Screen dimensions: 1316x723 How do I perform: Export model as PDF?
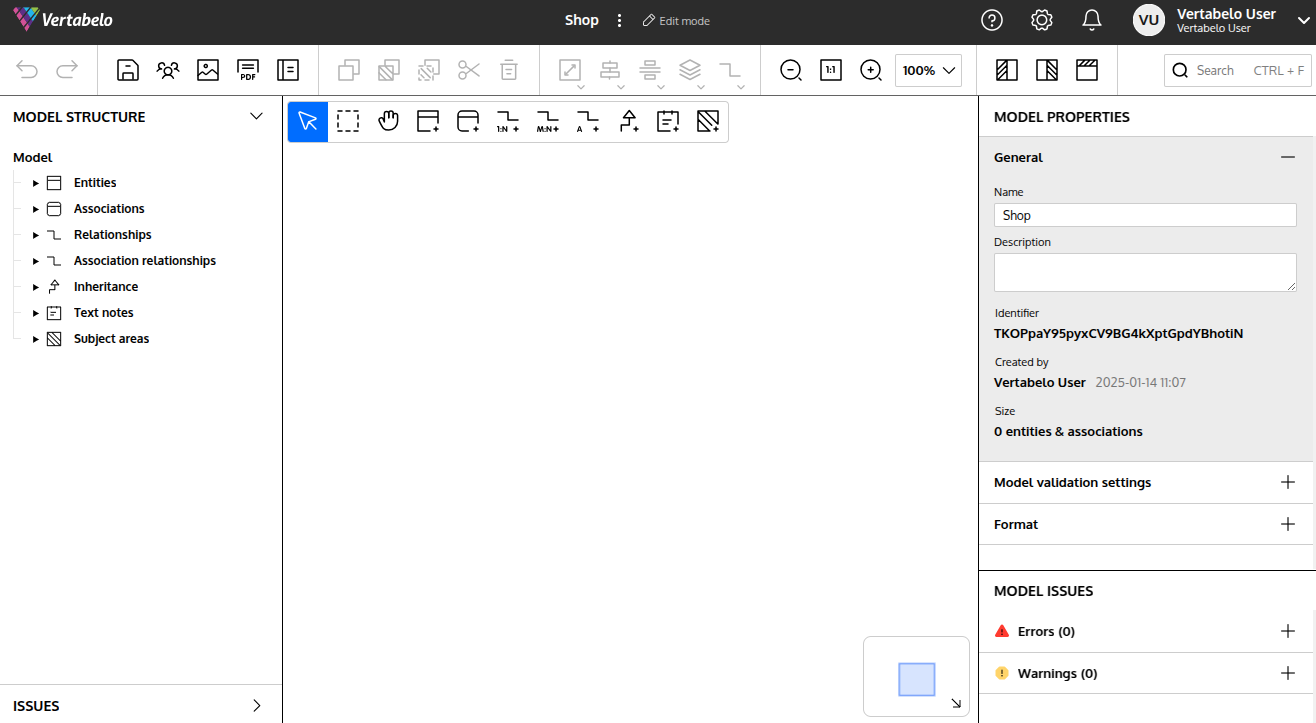(248, 70)
